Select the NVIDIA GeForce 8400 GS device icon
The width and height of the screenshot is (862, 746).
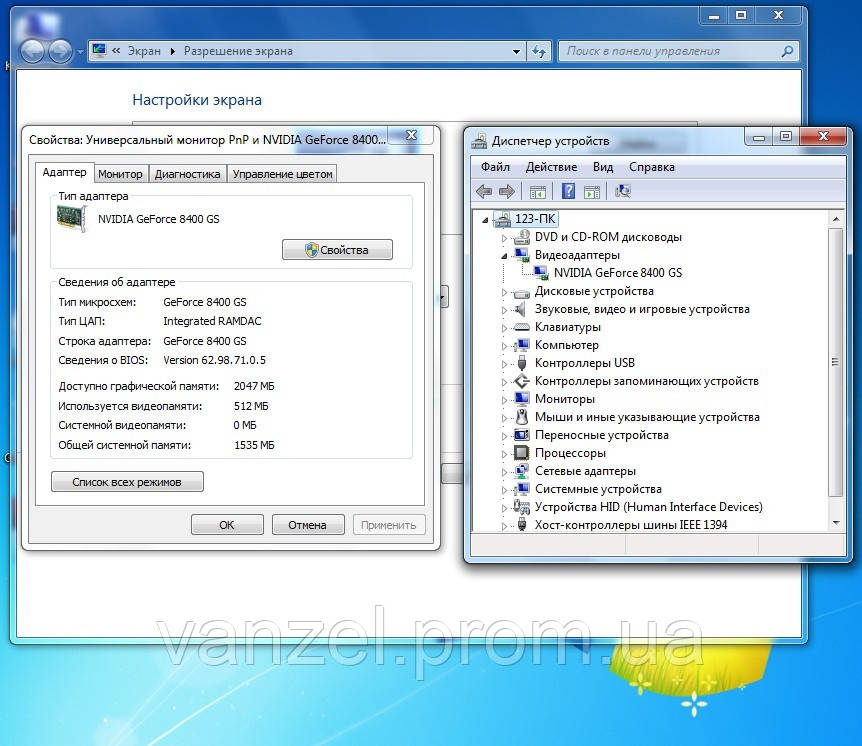pos(541,273)
